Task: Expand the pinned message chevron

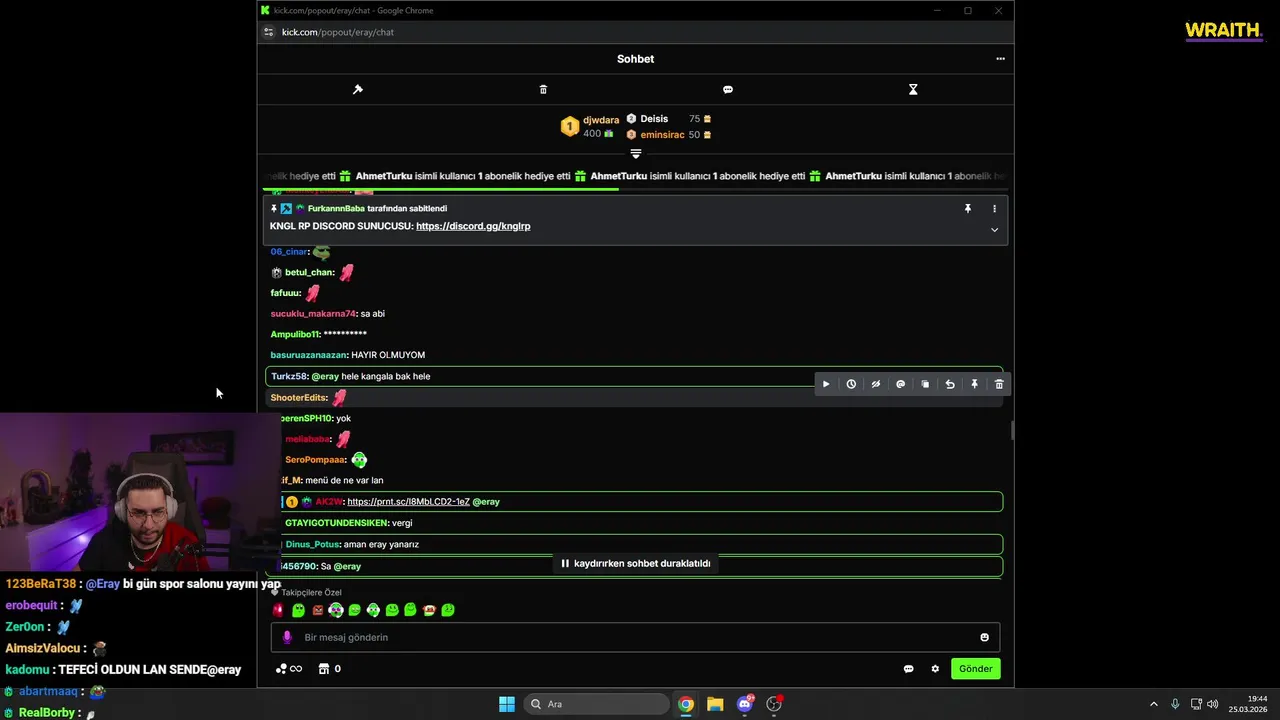Action: coord(994,230)
